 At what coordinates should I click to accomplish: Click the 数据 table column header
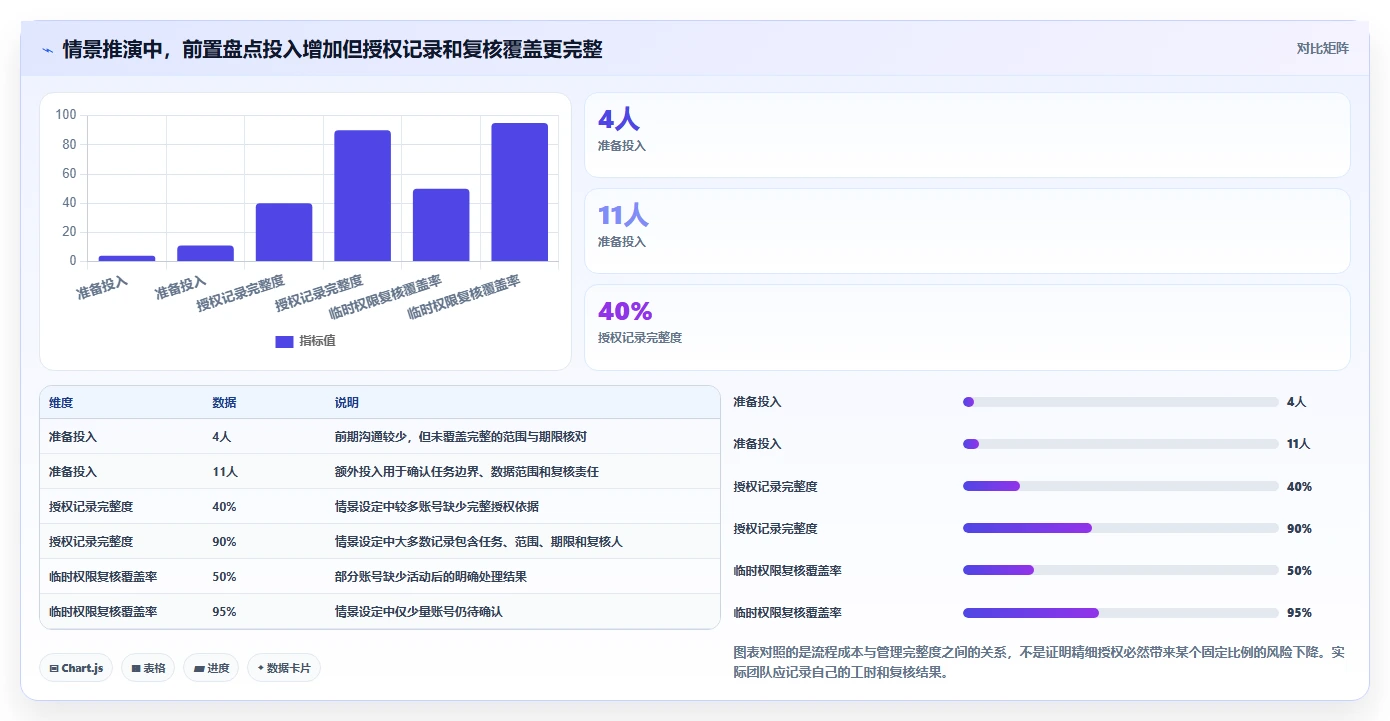pyautogui.click(x=224, y=403)
